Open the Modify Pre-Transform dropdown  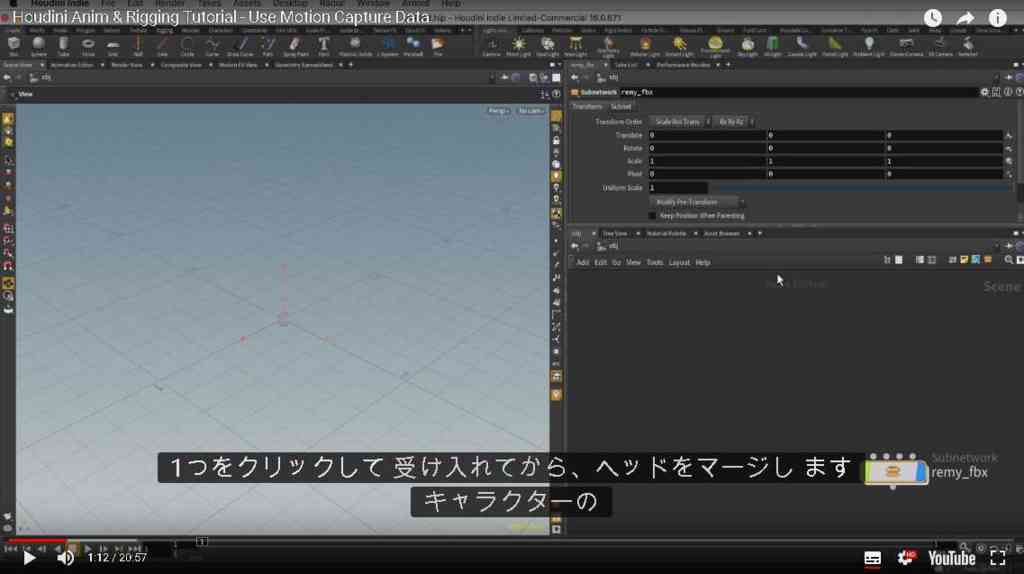point(697,202)
